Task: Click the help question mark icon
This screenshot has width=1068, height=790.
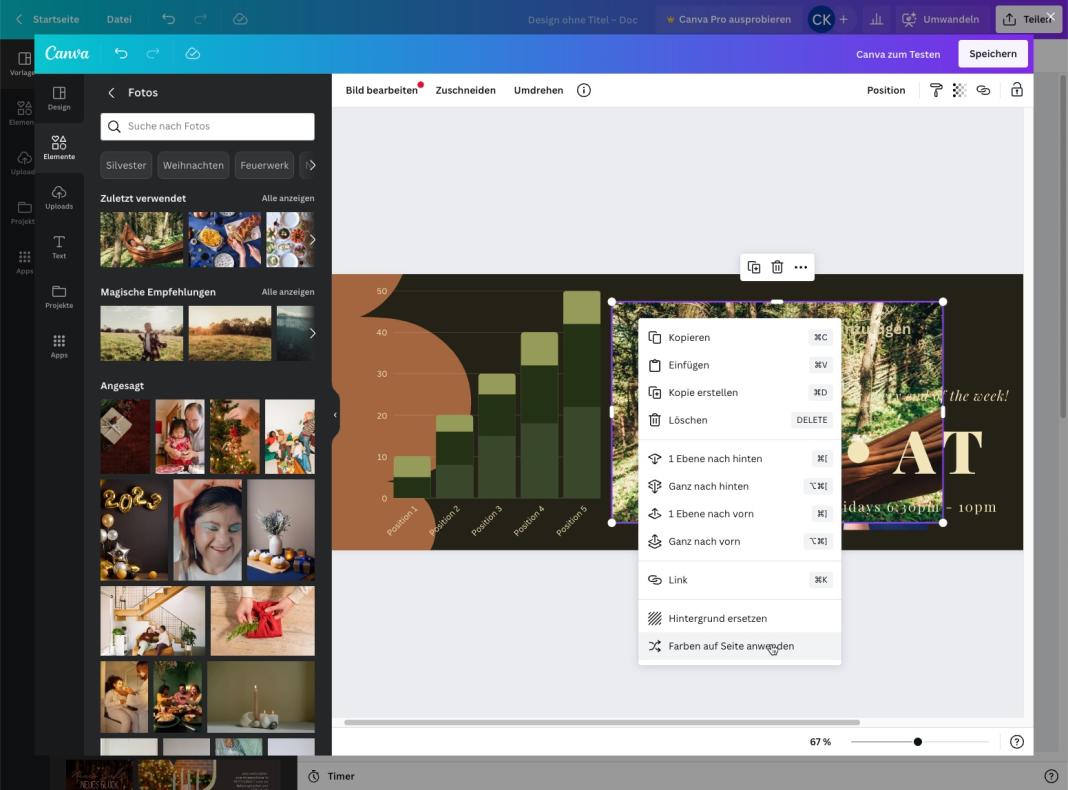Action: tap(1016, 742)
